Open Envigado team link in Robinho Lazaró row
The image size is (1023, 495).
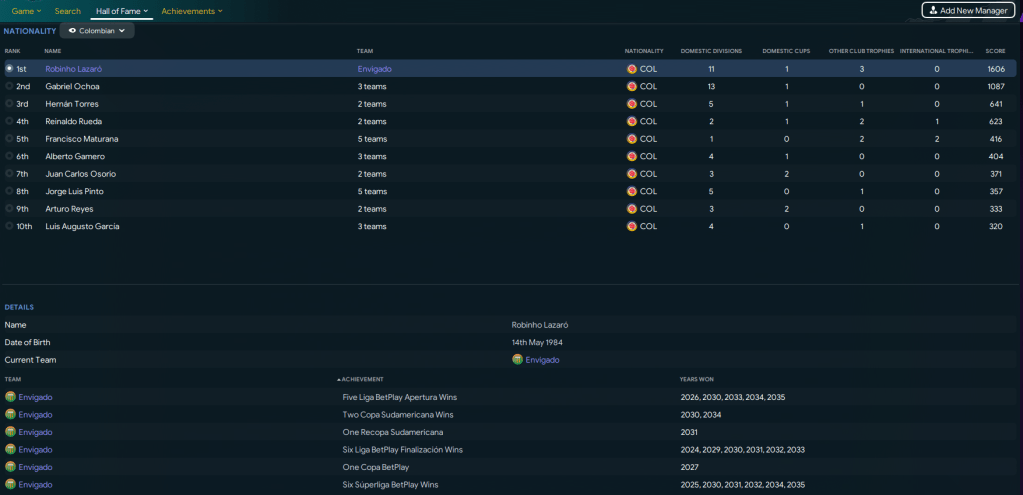[374, 69]
